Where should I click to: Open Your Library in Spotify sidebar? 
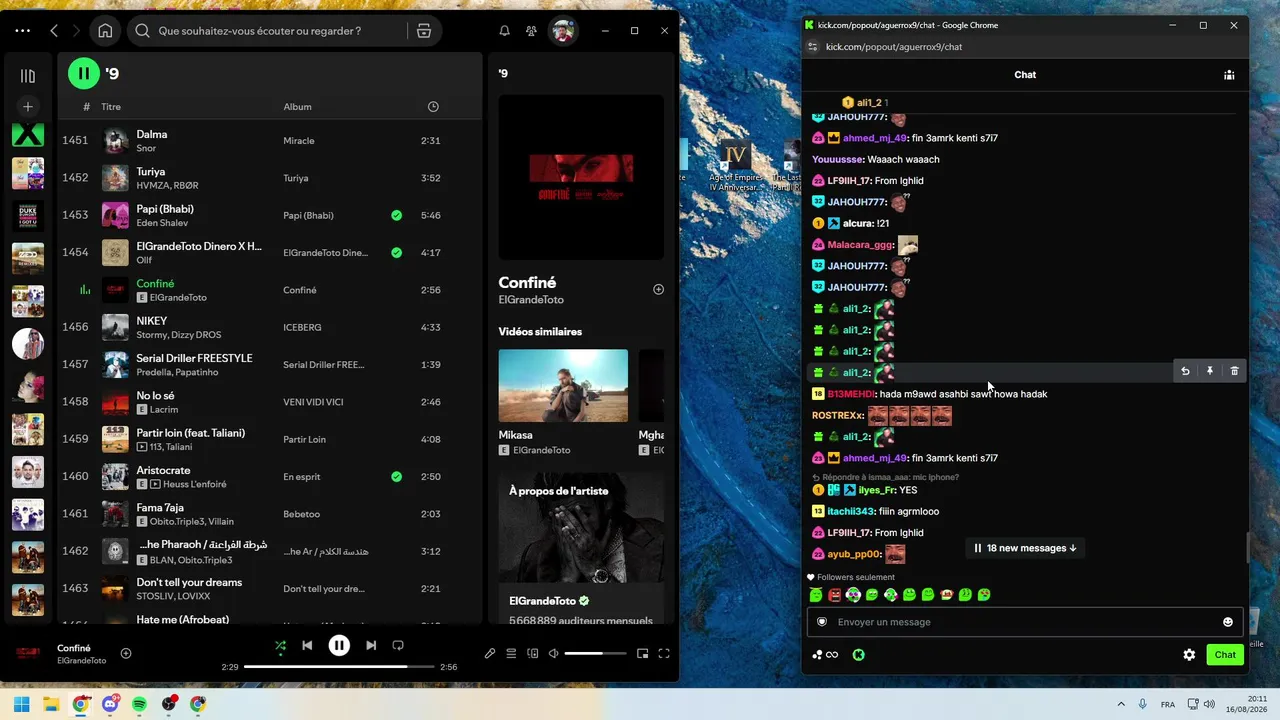coord(28,76)
